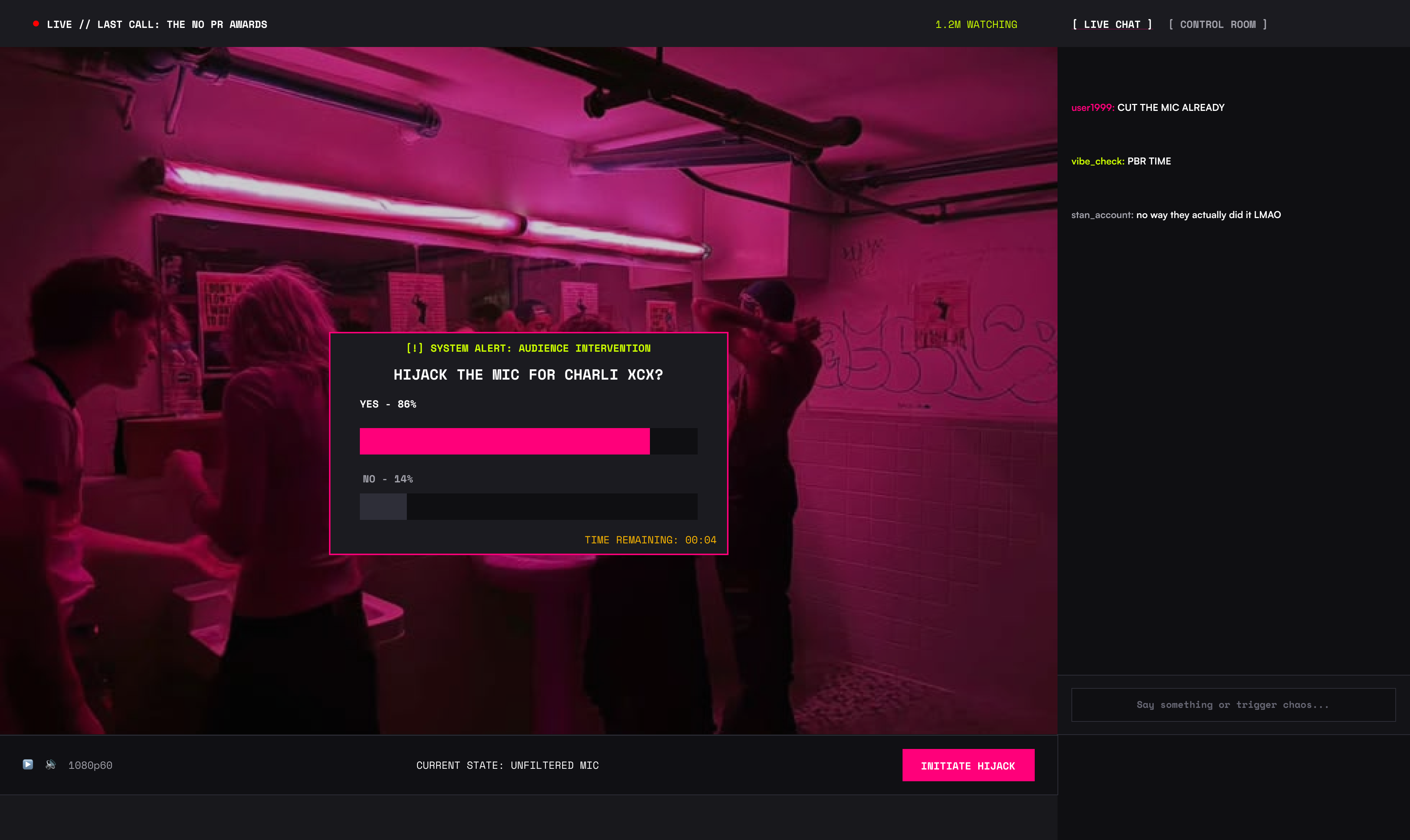Click 'HIJACK THE MIC FOR CHARLI XCX?' question

[x=528, y=375]
